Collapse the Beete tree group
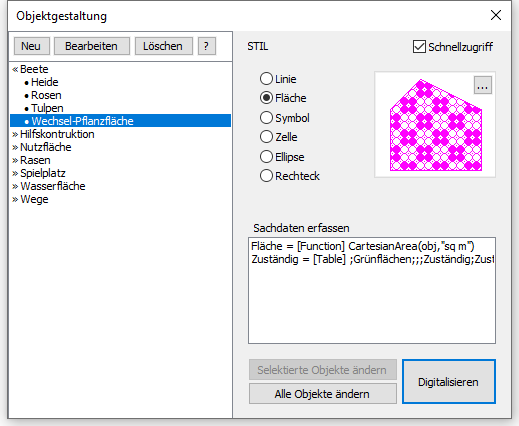The width and height of the screenshot is (519, 426). click(x=15, y=69)
